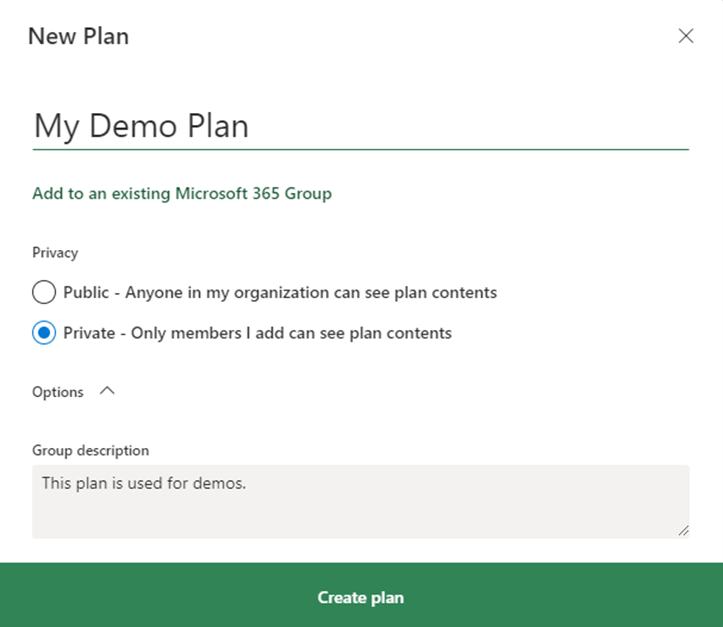The height and width of the screenshot is (627, 723).
Task: Click inside the Group description text area
Action: point(361,502)
